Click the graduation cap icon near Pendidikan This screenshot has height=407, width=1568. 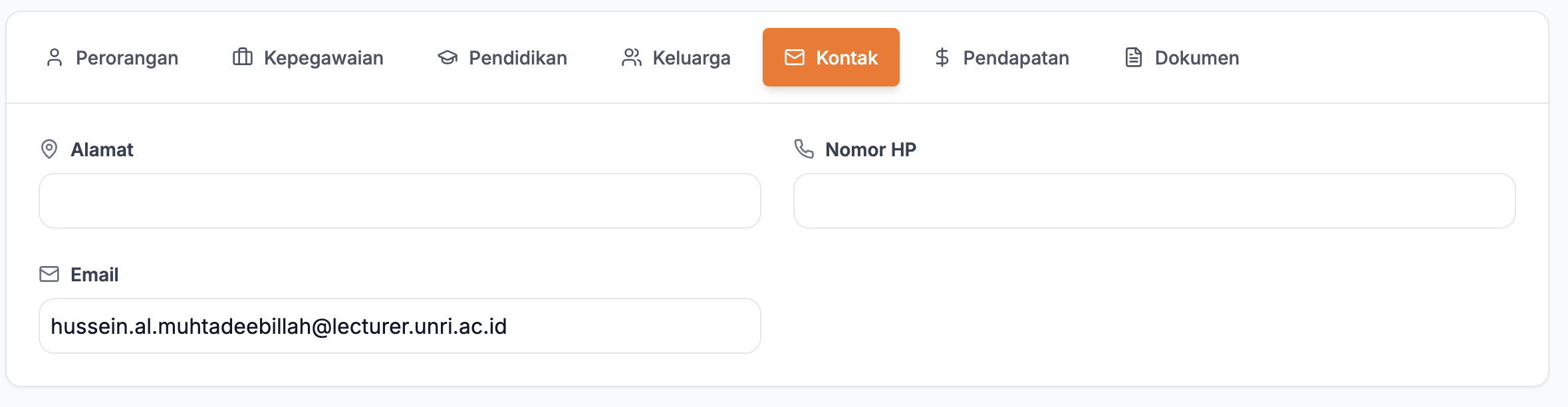446,57
